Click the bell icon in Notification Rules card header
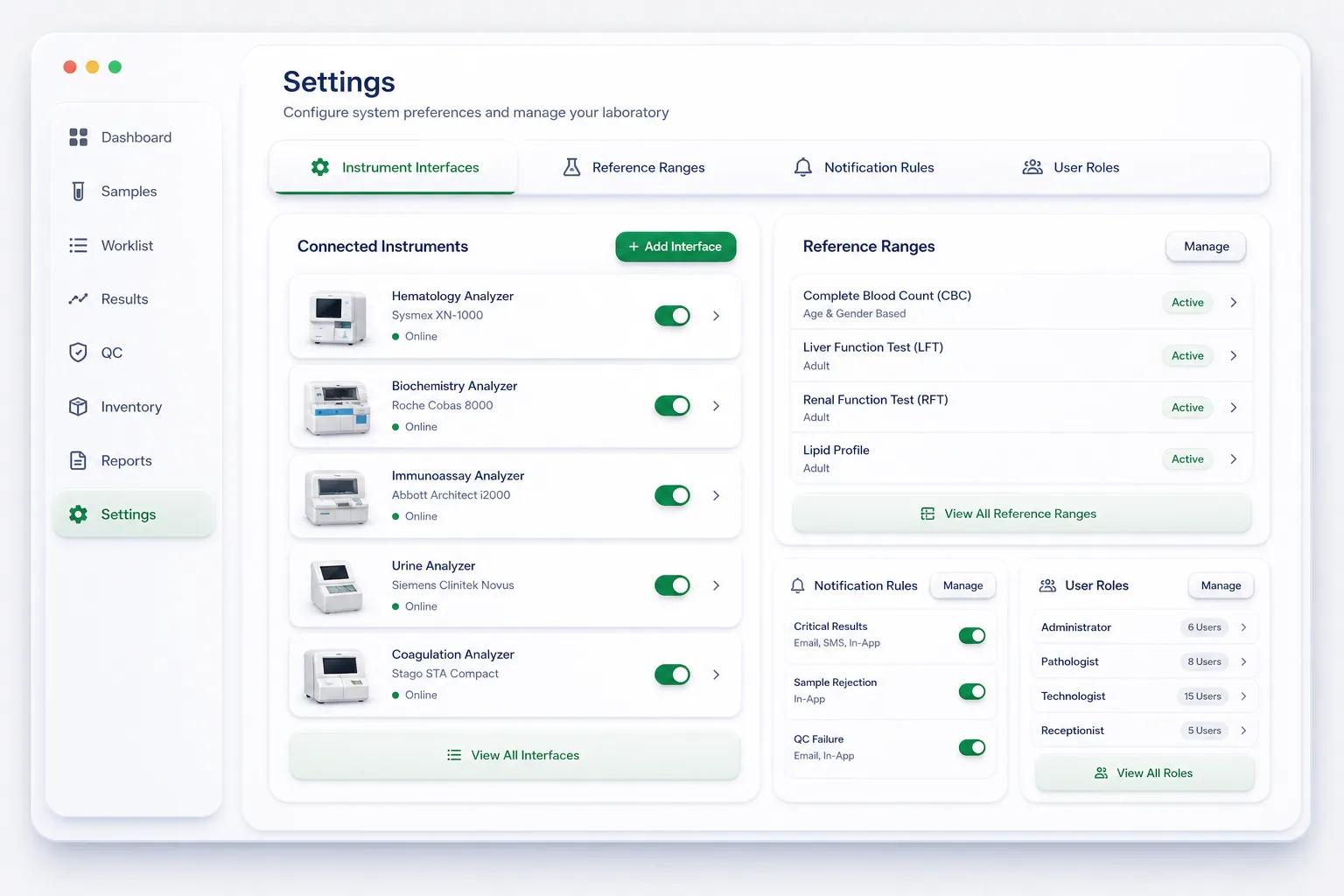Image resolution: width=1344 pixels, height=896 pixels. [797, 585]
